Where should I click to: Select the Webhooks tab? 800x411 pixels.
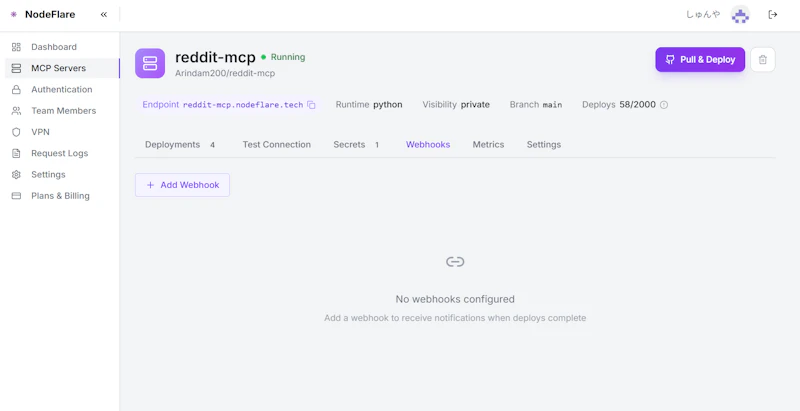click(428, 145)
